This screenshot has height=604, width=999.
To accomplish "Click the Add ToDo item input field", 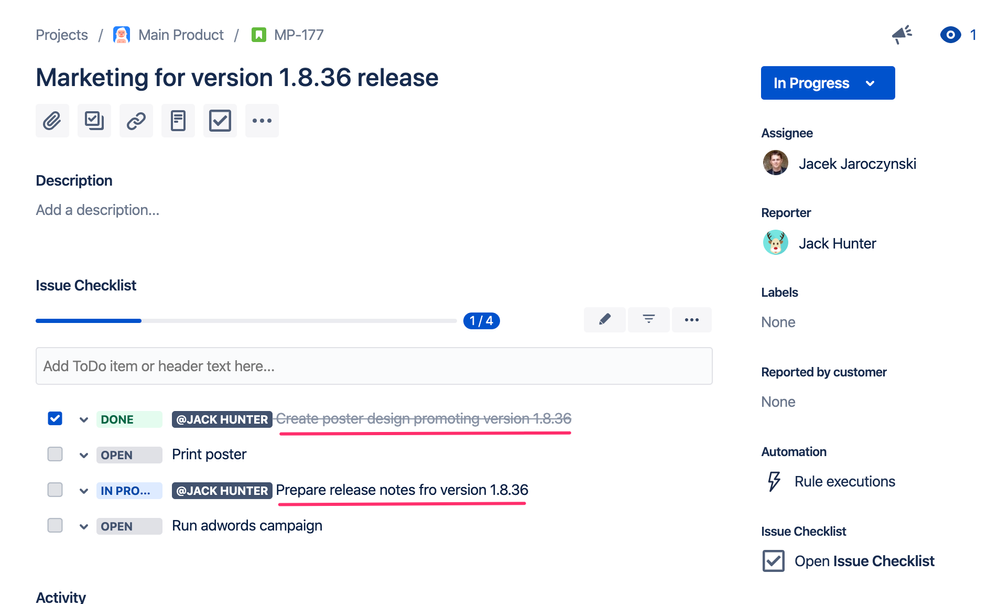I will (374, 366).
